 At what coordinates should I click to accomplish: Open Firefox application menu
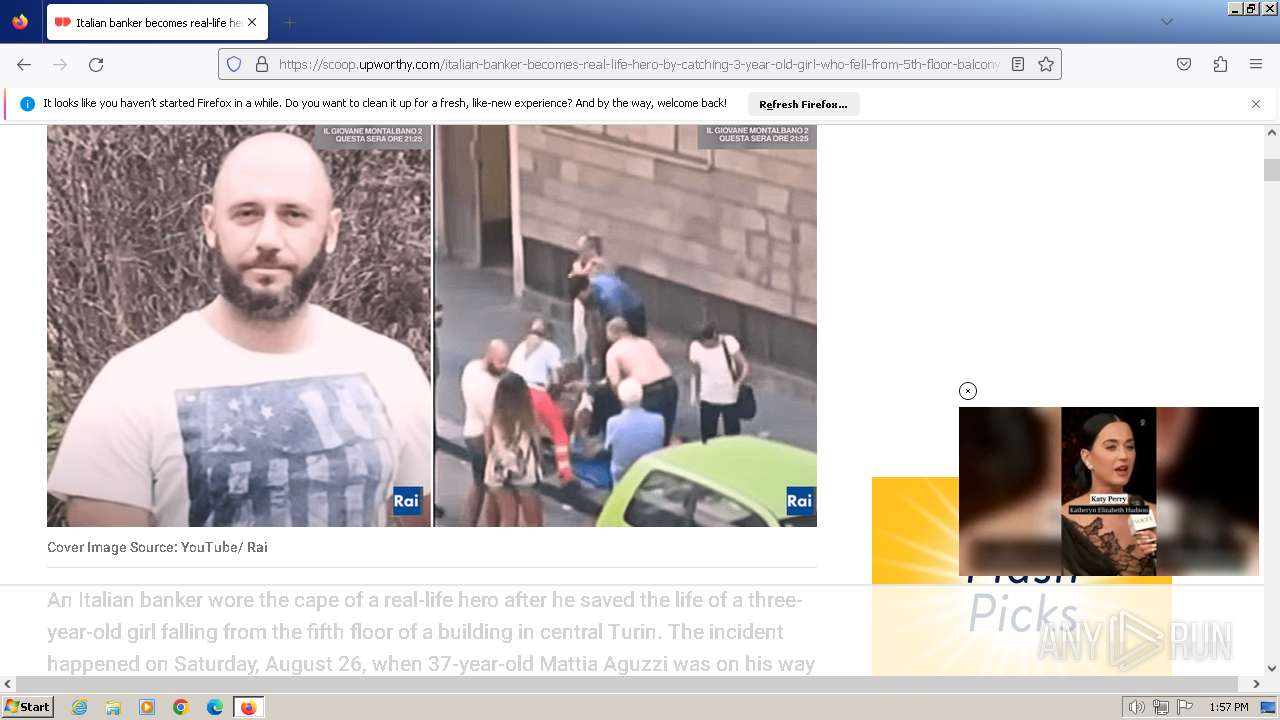click(x=1256, y=64)
